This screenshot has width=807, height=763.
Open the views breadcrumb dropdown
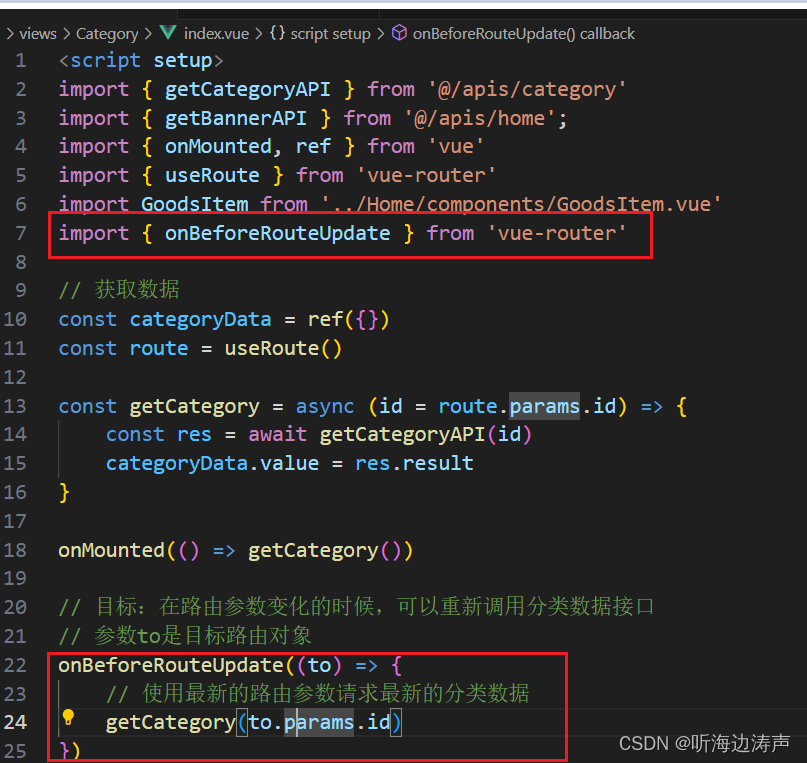point(38,33)
